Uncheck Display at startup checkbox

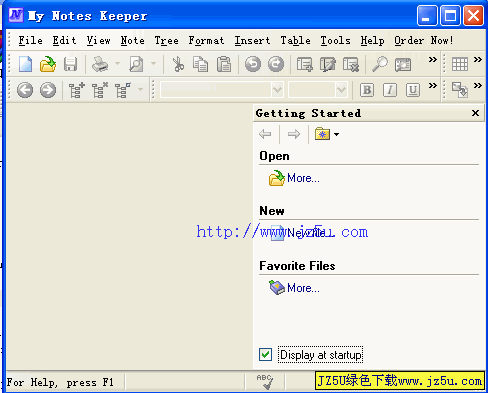(x=265, y=354)
